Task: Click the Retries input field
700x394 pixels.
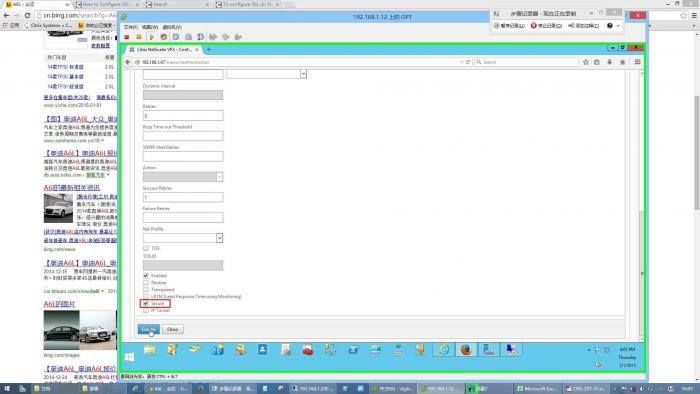Action: click(x=183, y=116)
